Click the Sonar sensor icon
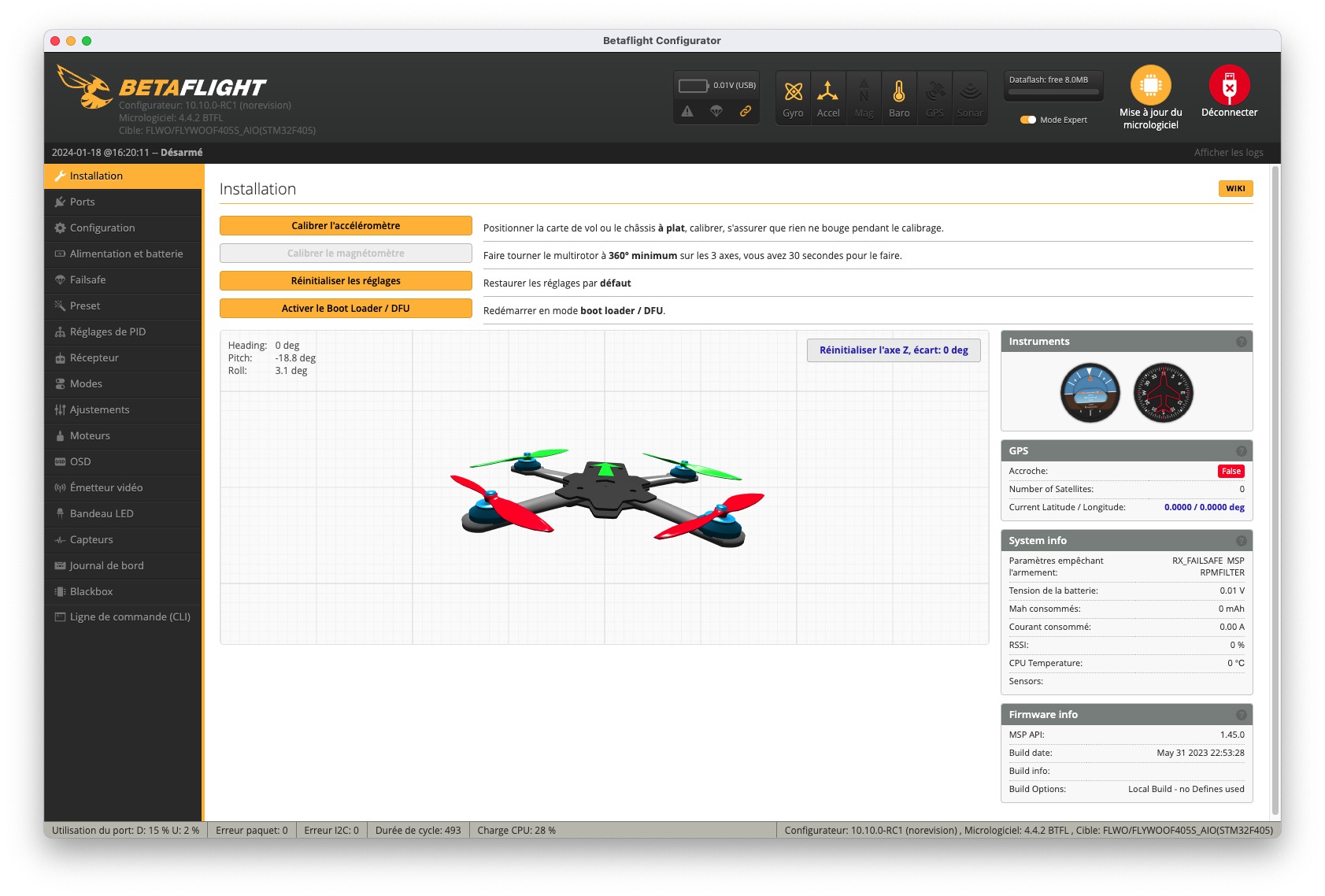The width and height of the screenshot is (1325, 896). point(970,98)
